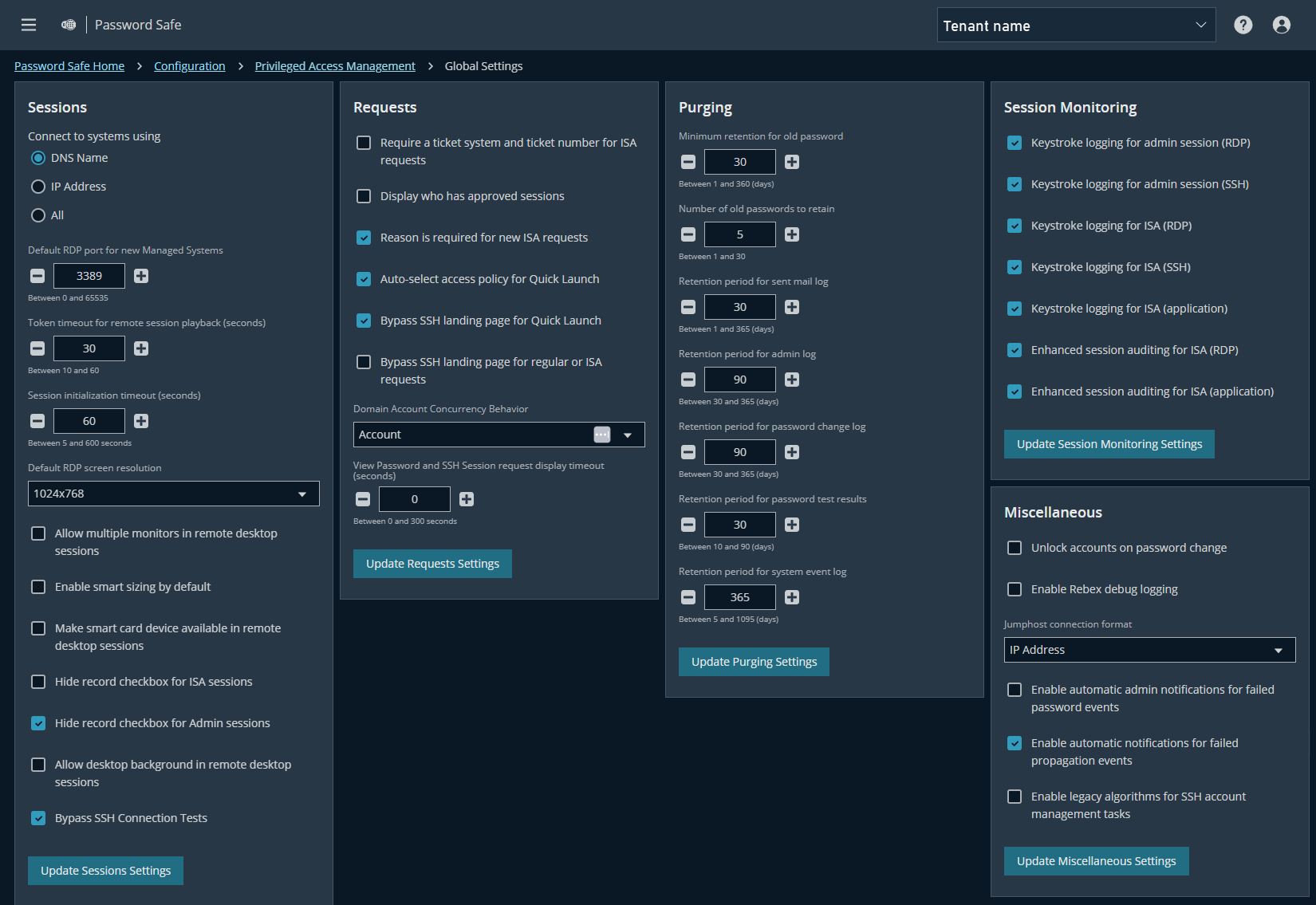Open the Jumphost connection format dropdown
Image resolution: width=1316 pixels, height=905 pixels.
tap(1149, 649)
